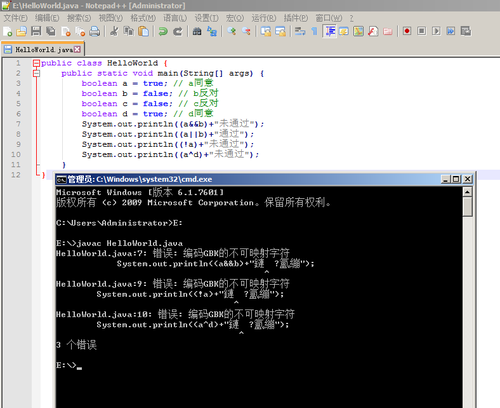Click the Find binoculars icon
The height and width of the screenshot is (408, 500).
coord(197,31)
